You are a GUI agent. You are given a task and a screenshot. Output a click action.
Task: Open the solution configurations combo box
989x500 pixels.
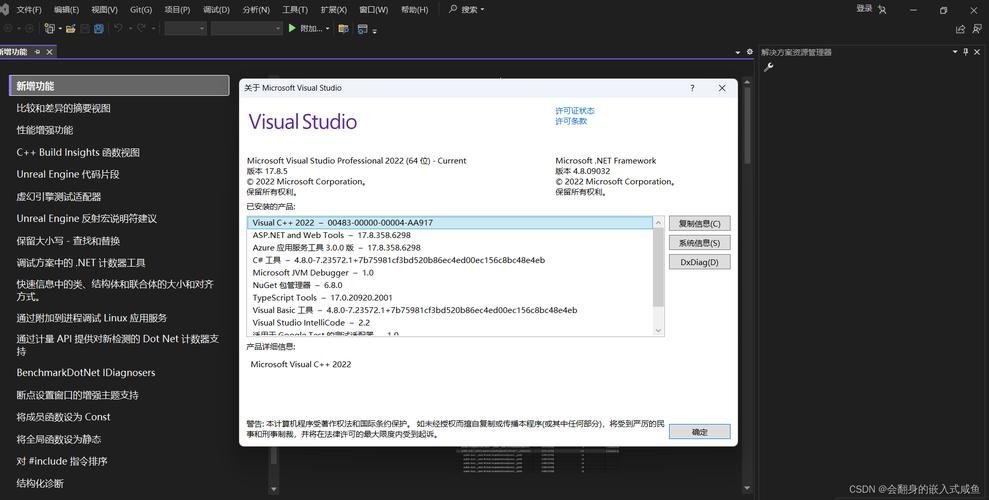point(185,28)
